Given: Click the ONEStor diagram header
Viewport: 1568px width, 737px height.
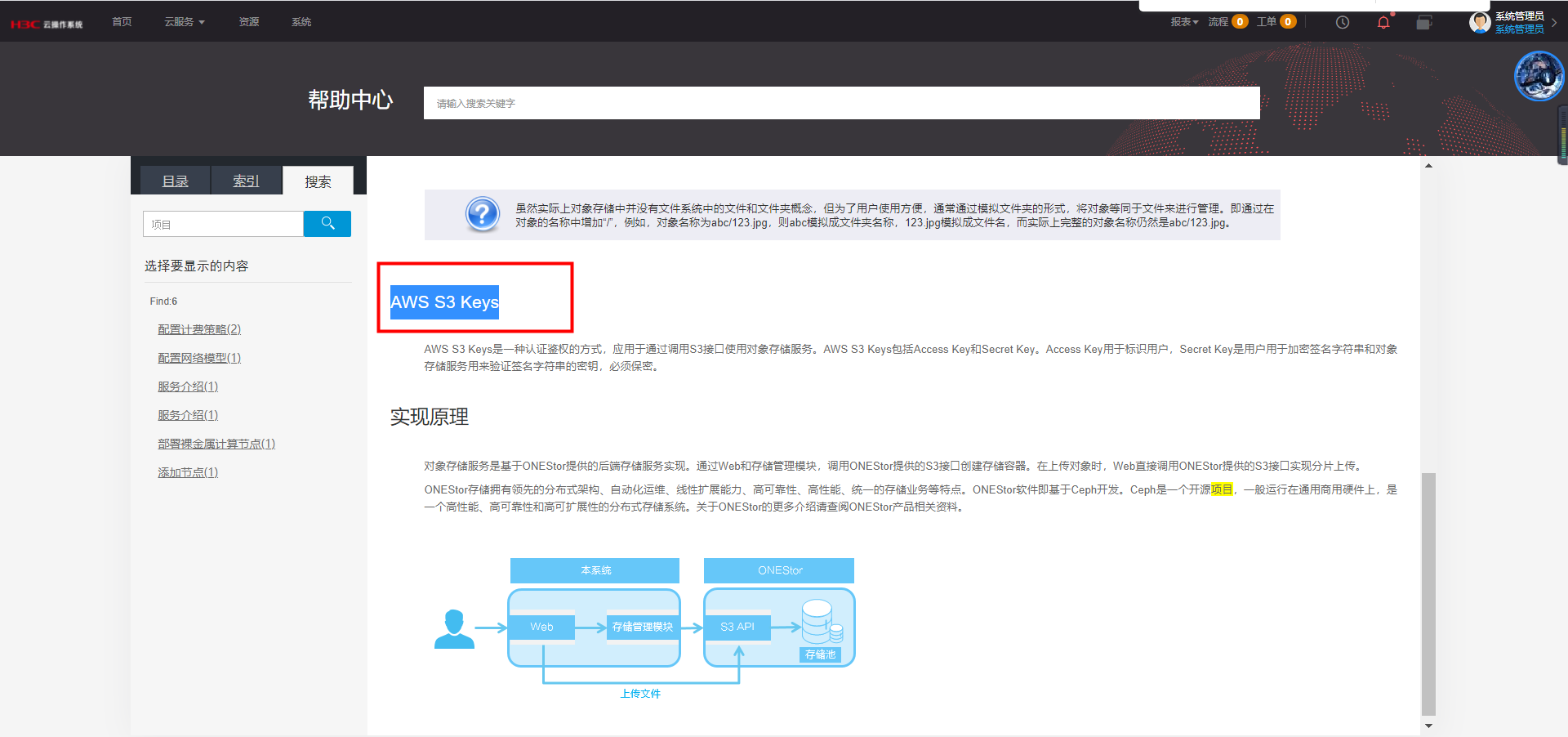Looking at the screenshot, I should point(780,570).
